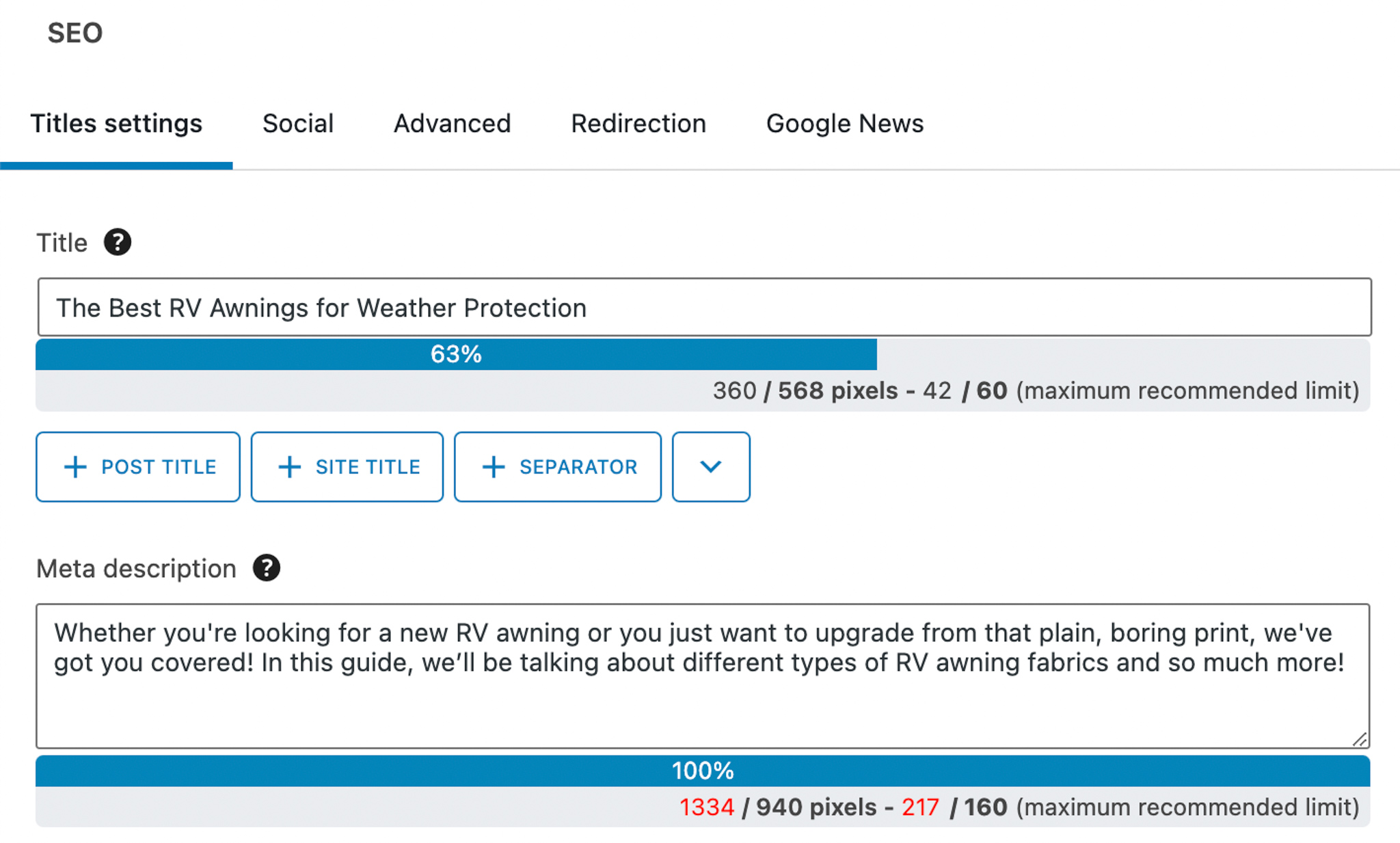Screen dimensions: 1400x843
Task: Click the plus icon next to POST TITLE
Action: [x=75, y=466]
